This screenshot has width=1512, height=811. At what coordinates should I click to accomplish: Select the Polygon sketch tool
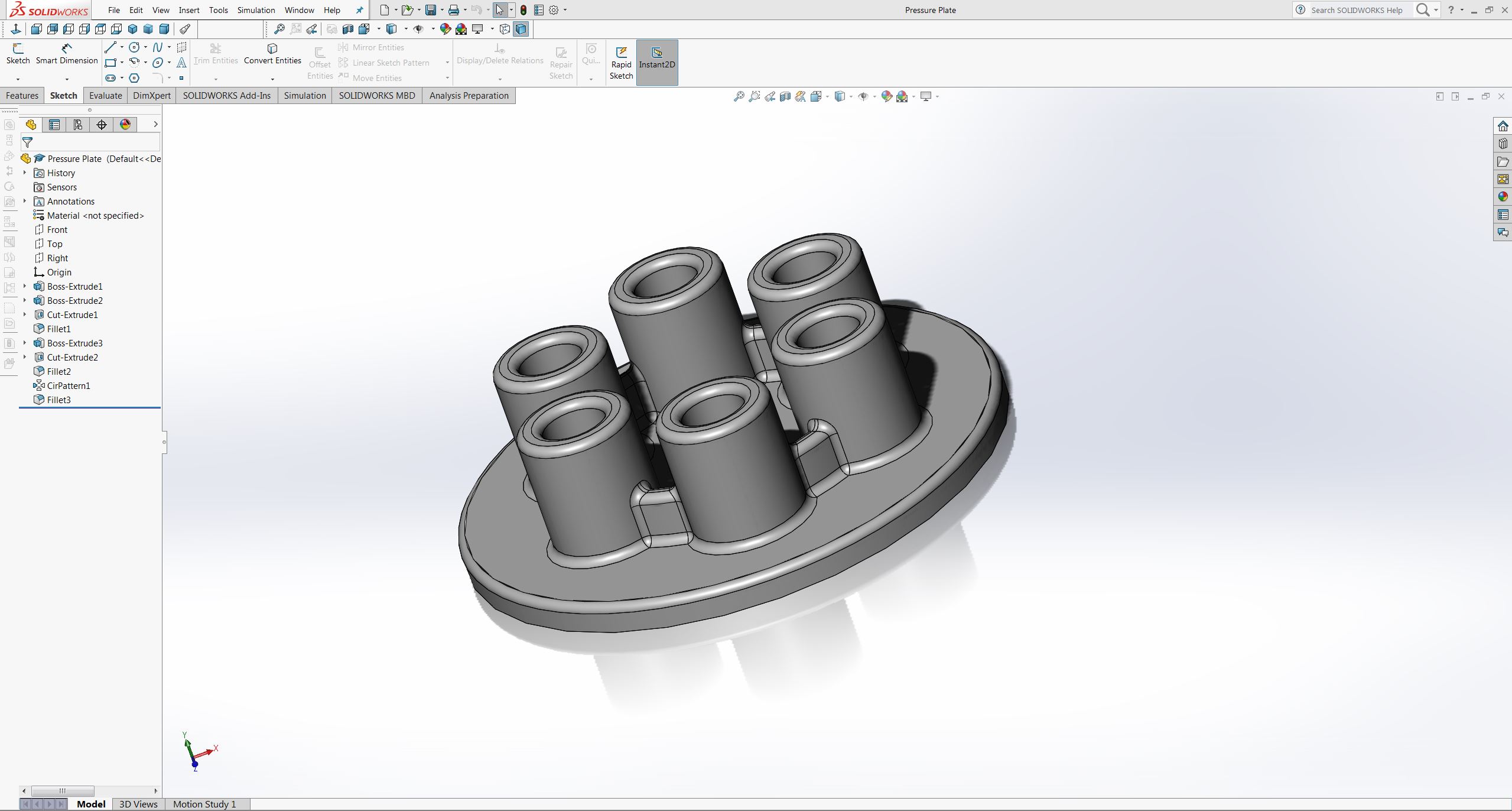135,78
